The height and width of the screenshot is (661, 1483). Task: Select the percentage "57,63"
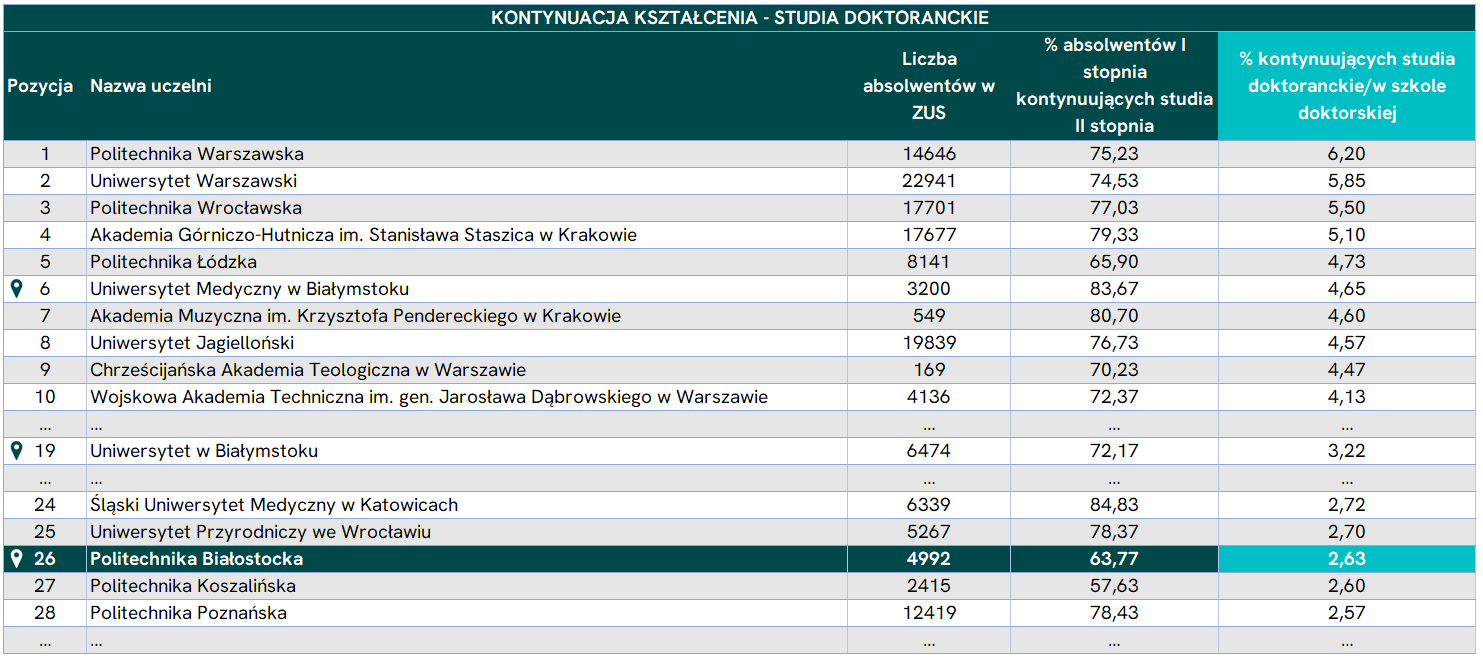1114,586
